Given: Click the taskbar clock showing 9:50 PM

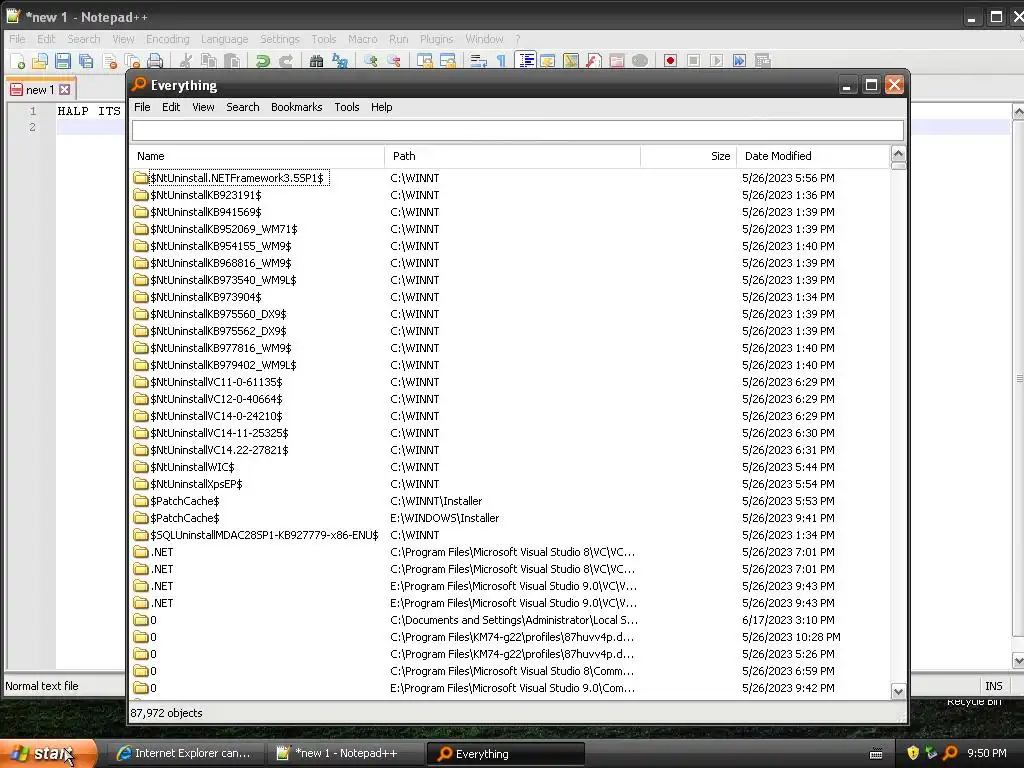Looking at the screenshot, I should click(x=987, y=753).
